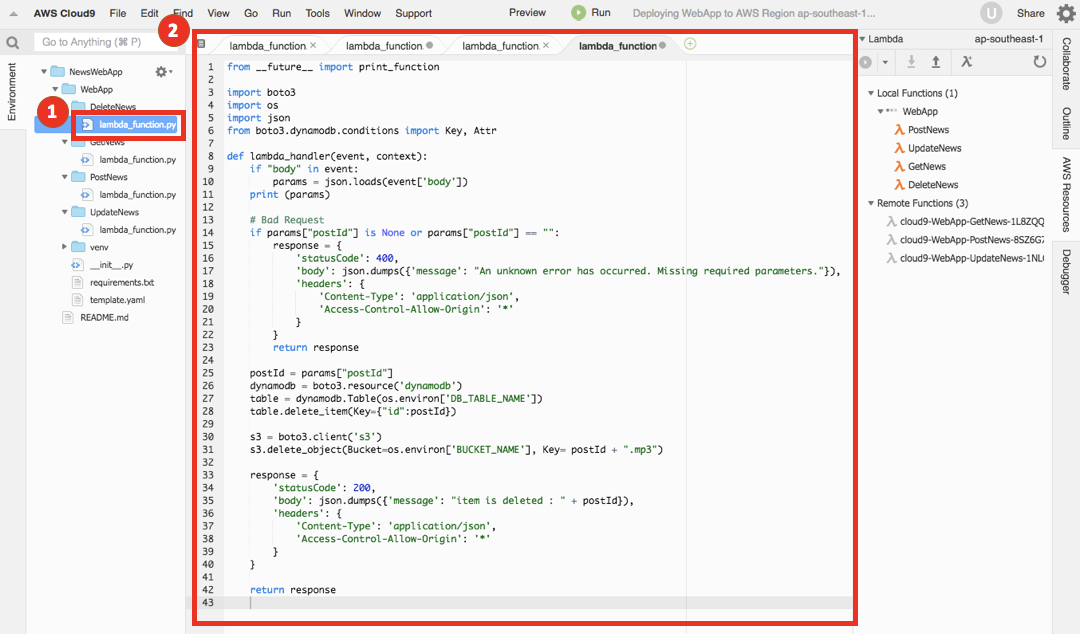Click the deploy upload arrow in Lambda panel
Viewport: 1080px width, 634px height.
pos(936,62)
